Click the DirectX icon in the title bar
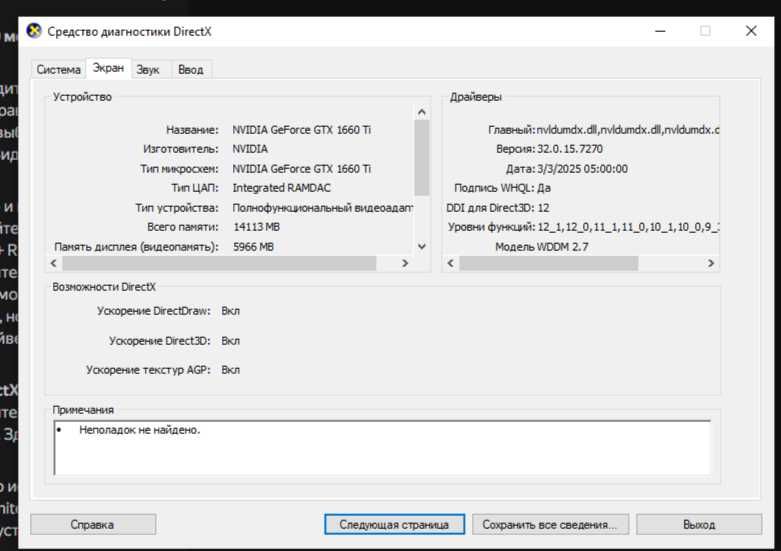 click(x=34, y=31)
